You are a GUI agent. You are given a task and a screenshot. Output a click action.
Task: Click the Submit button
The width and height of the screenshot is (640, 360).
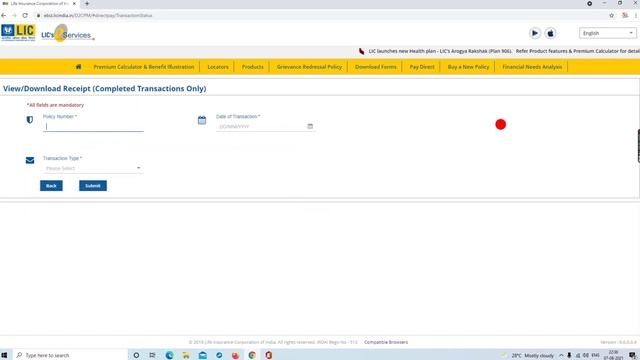coord(93,186)
